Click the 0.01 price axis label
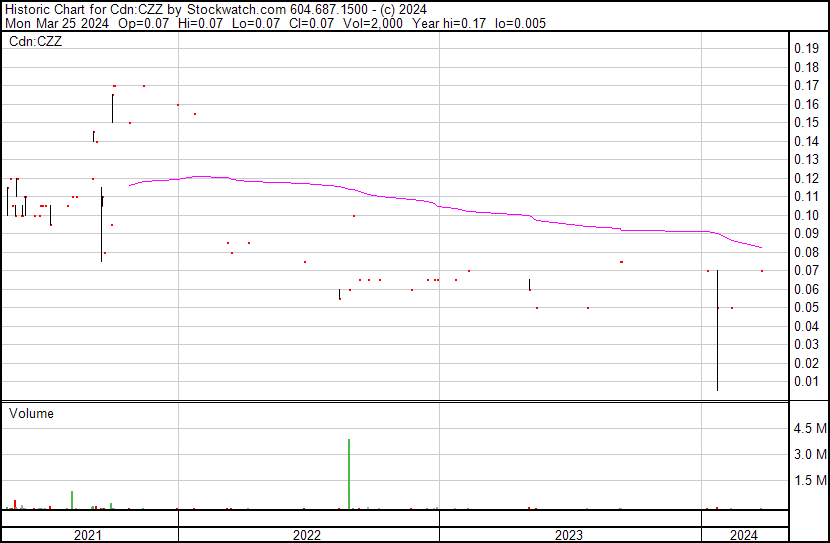This screenshot has height=543, width=830. tap(806, 381)
